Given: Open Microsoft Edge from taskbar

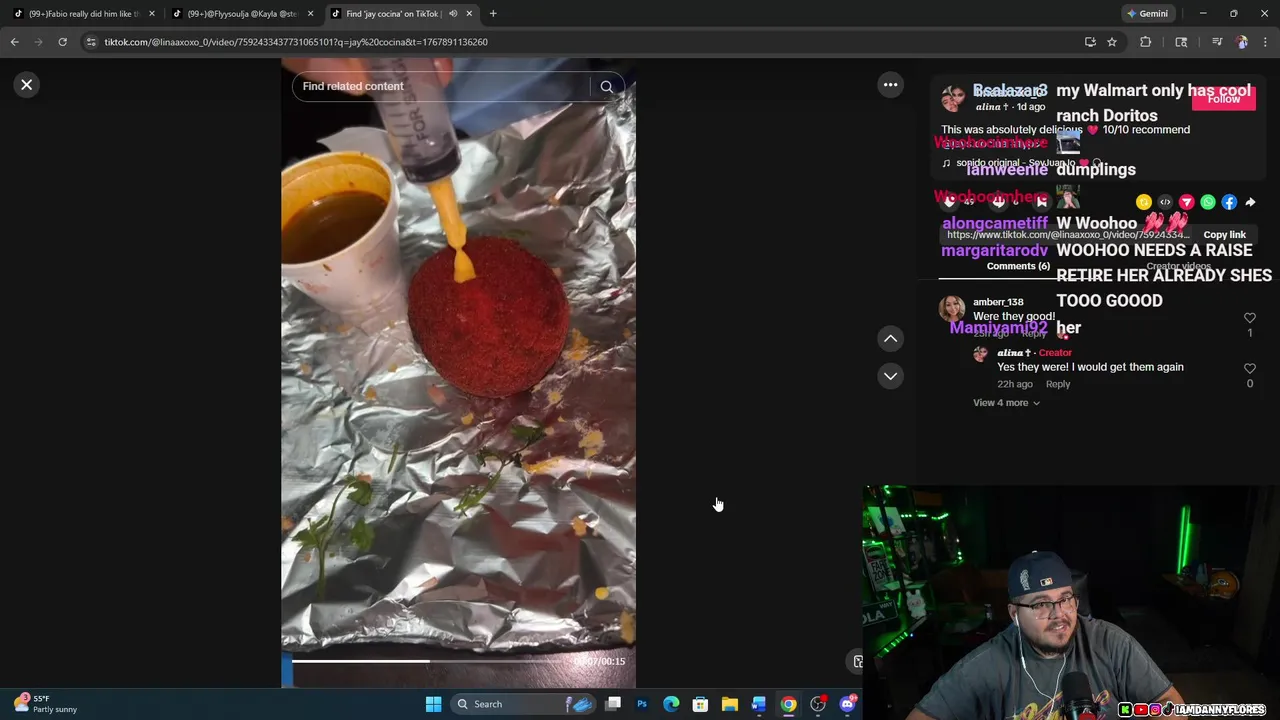Looking at the screenshot, I should tap(671, 704).
